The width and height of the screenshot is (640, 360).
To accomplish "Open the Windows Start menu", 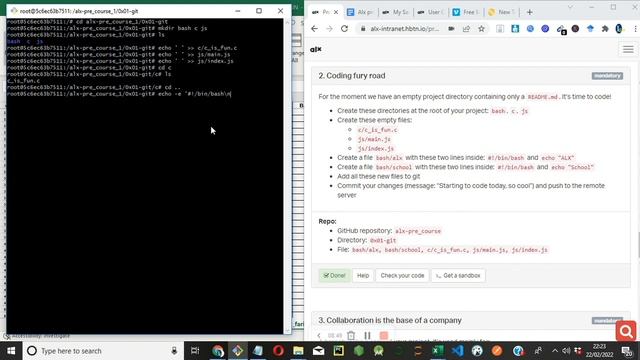I will coord(11,351).
